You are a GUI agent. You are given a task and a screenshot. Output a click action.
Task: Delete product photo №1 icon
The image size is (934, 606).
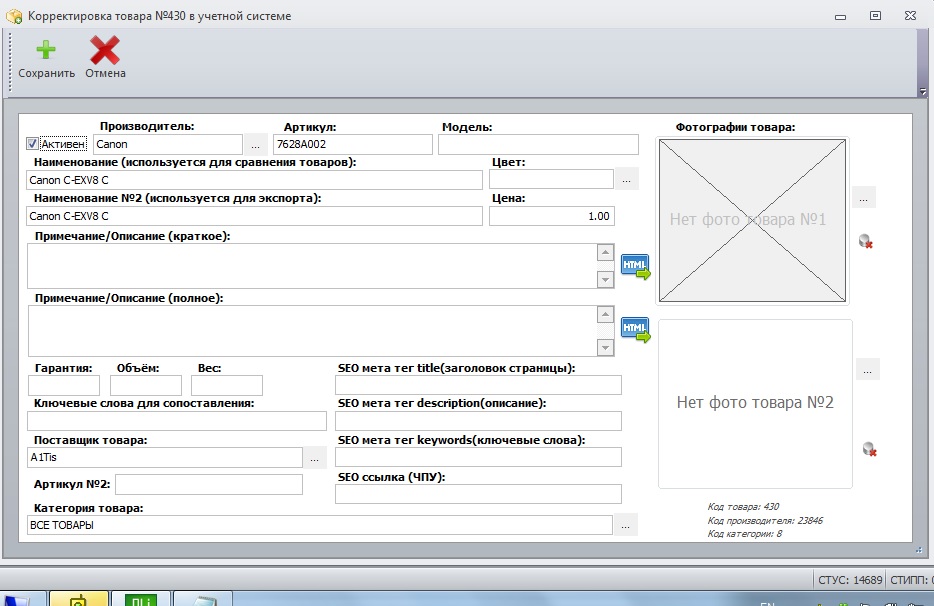point(865,241)
